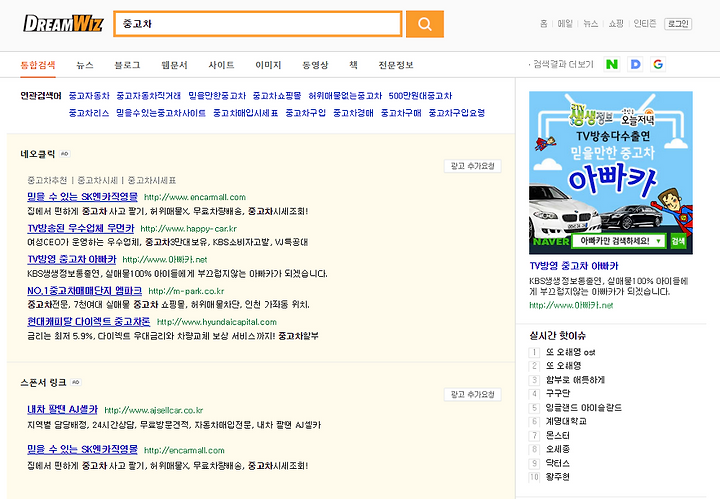Screen dimensions: 720x499
Task: Open hot issue rank 2 또 오해영
Action: pyautogui.click(x=563, y=366)
